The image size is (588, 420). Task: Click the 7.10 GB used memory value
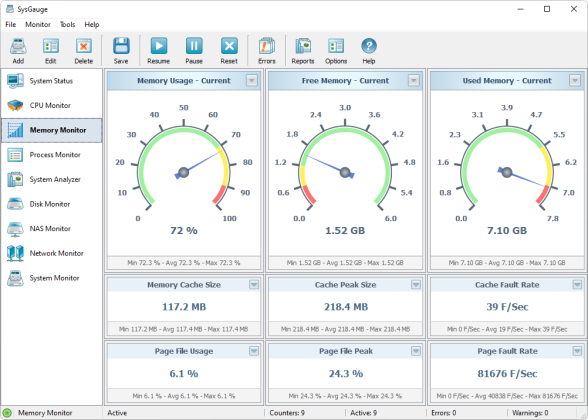pyautogui.click(x=507, y=230)
